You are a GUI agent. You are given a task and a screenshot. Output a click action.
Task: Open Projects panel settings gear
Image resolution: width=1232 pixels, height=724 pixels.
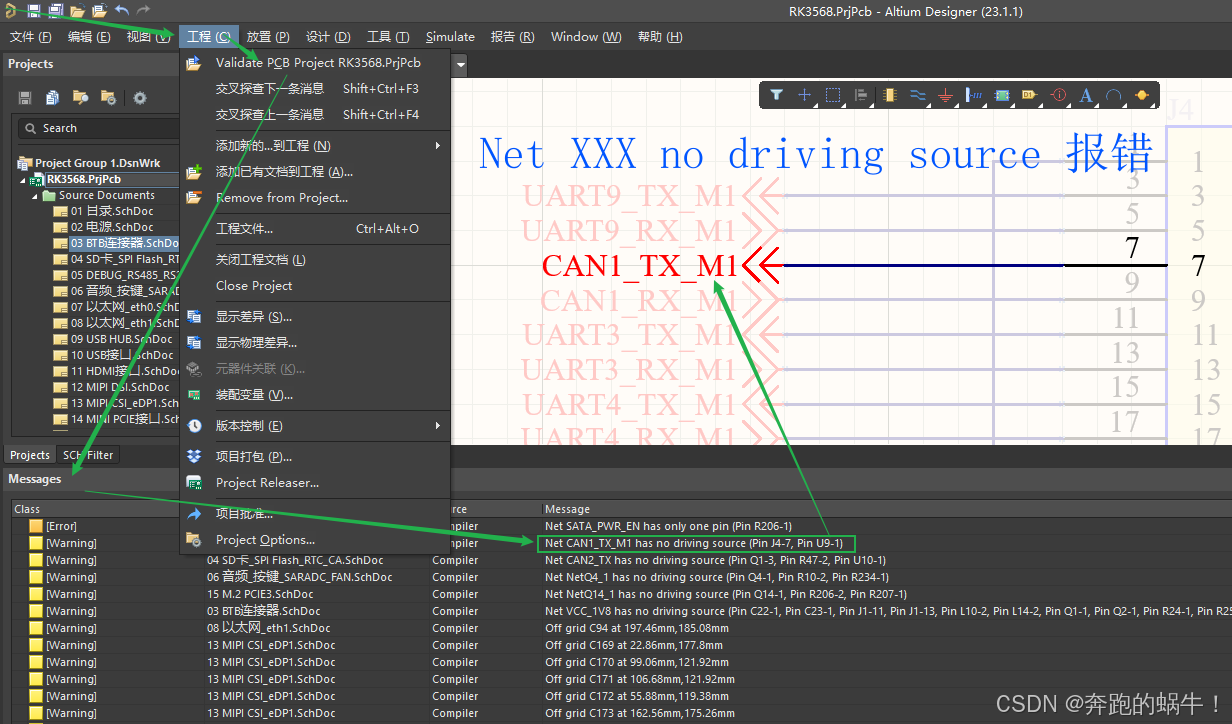point(140,97)
